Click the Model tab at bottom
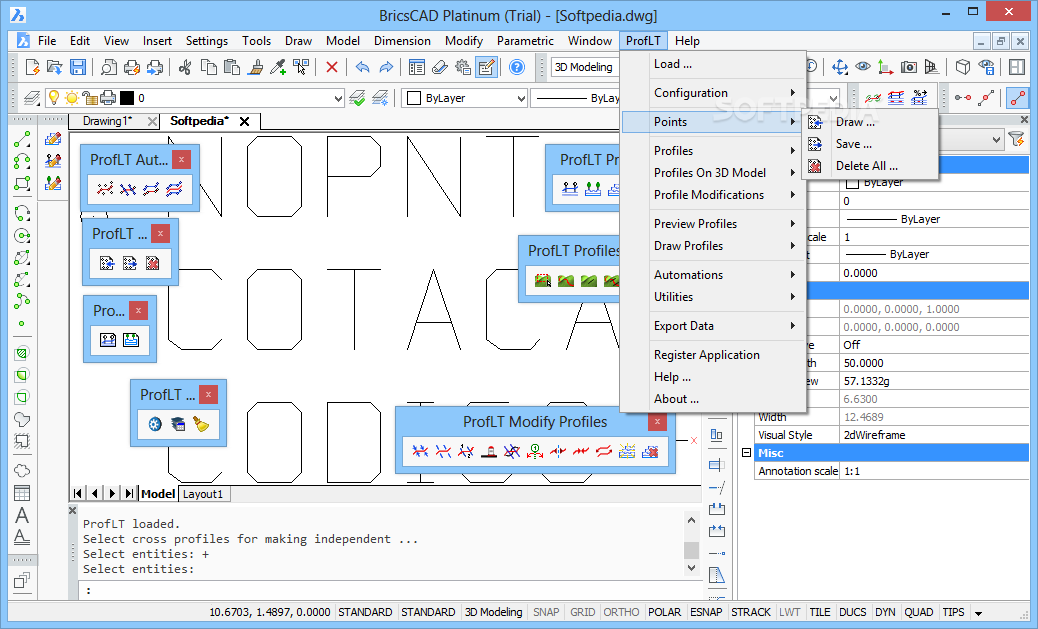Screen dimensions: 1038x629 click(158, 494)
